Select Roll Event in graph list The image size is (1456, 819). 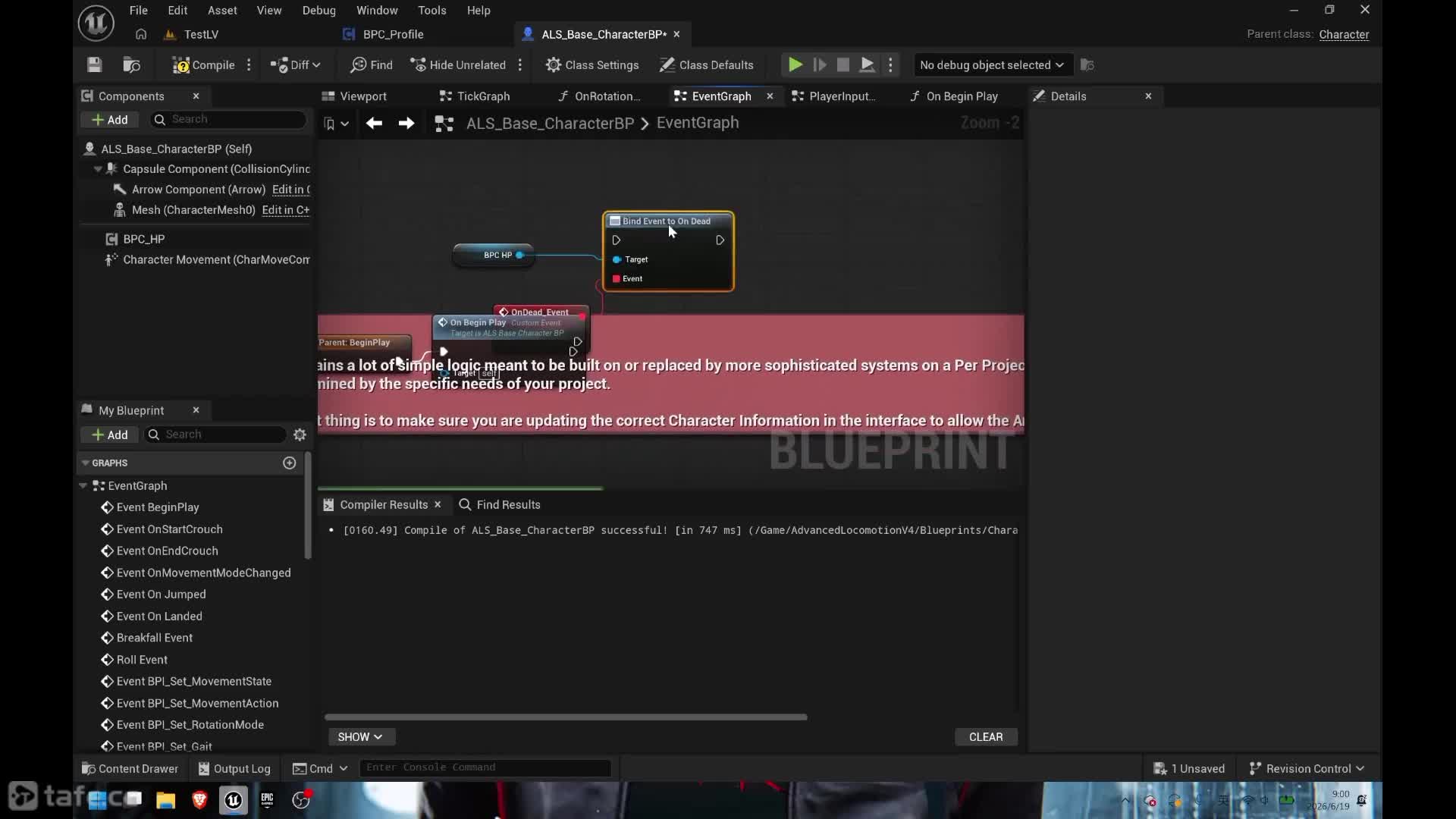(x=142, y=660)
